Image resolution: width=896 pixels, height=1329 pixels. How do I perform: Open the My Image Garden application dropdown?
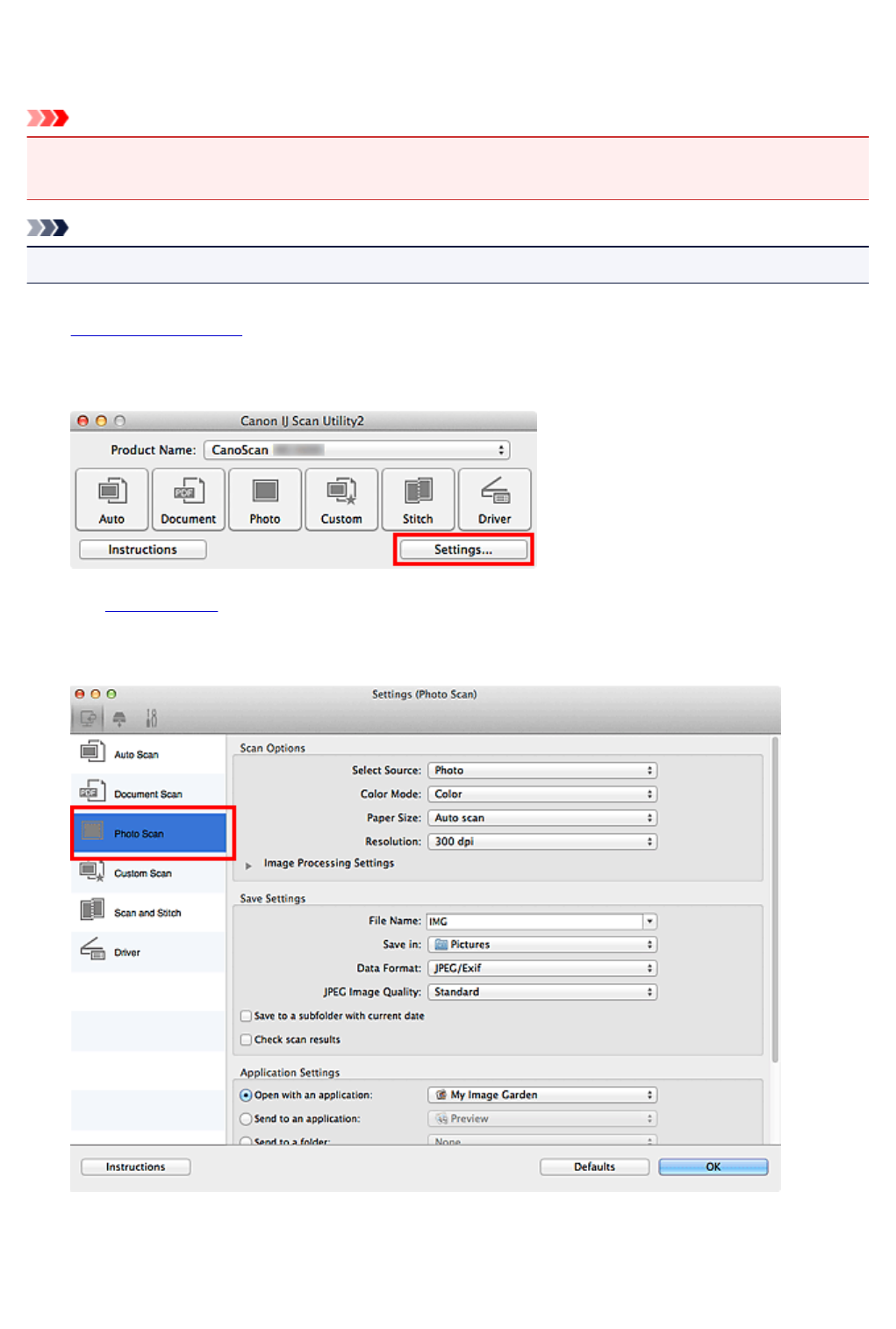point(542,1095)
